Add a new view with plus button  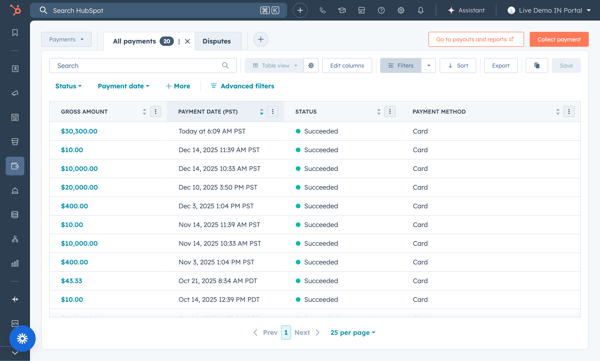click(261, 39)
